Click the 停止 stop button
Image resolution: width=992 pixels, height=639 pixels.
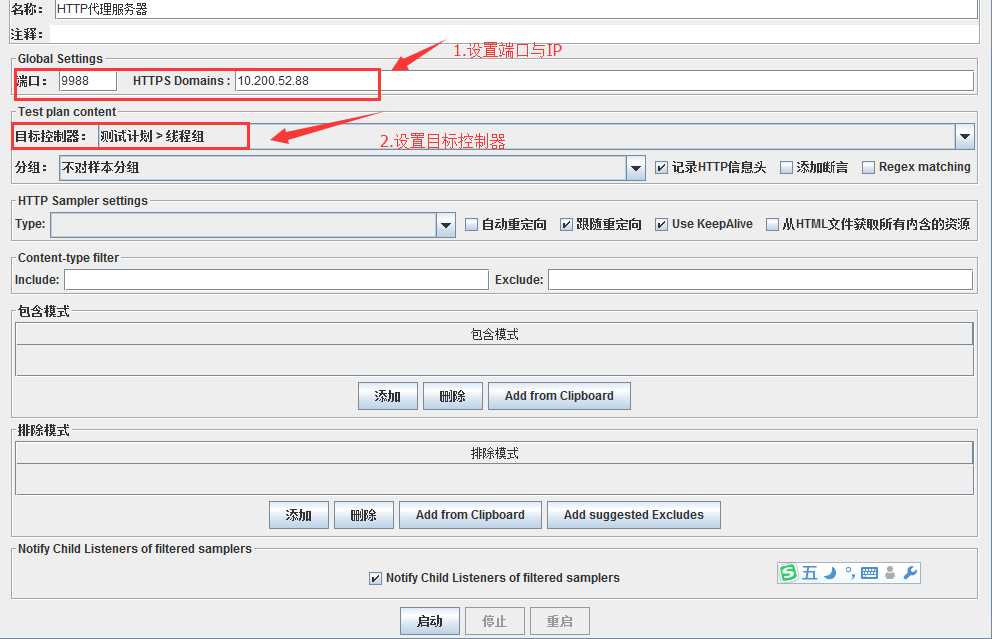point(495,621)
